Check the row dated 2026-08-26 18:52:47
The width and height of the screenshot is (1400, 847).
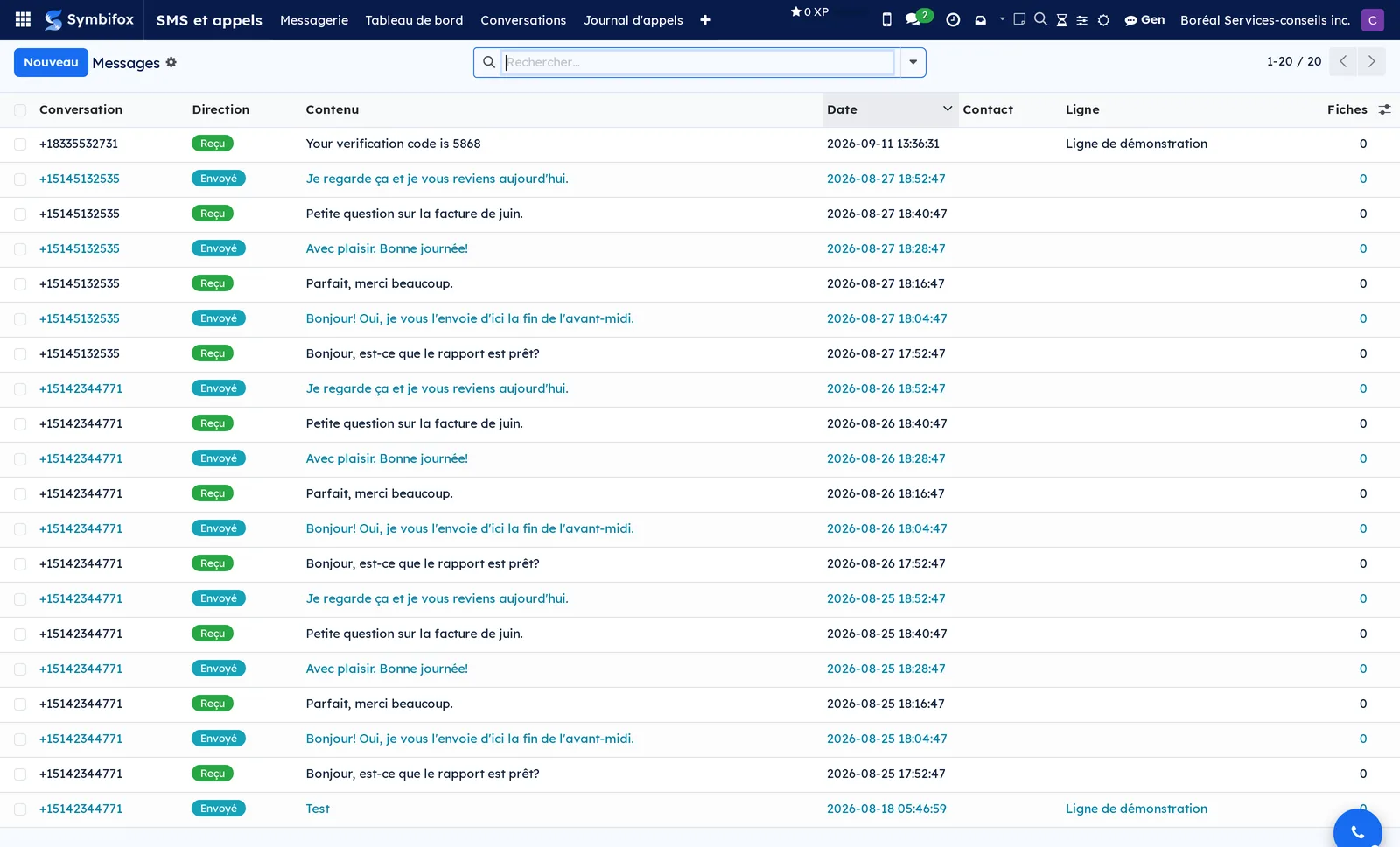click(20, 389)
